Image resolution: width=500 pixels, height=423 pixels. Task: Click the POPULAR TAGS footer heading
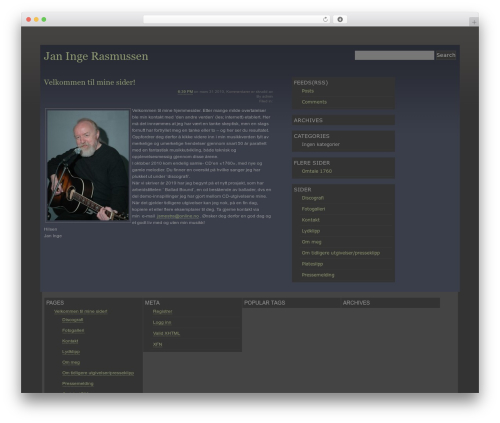(265, 303)
